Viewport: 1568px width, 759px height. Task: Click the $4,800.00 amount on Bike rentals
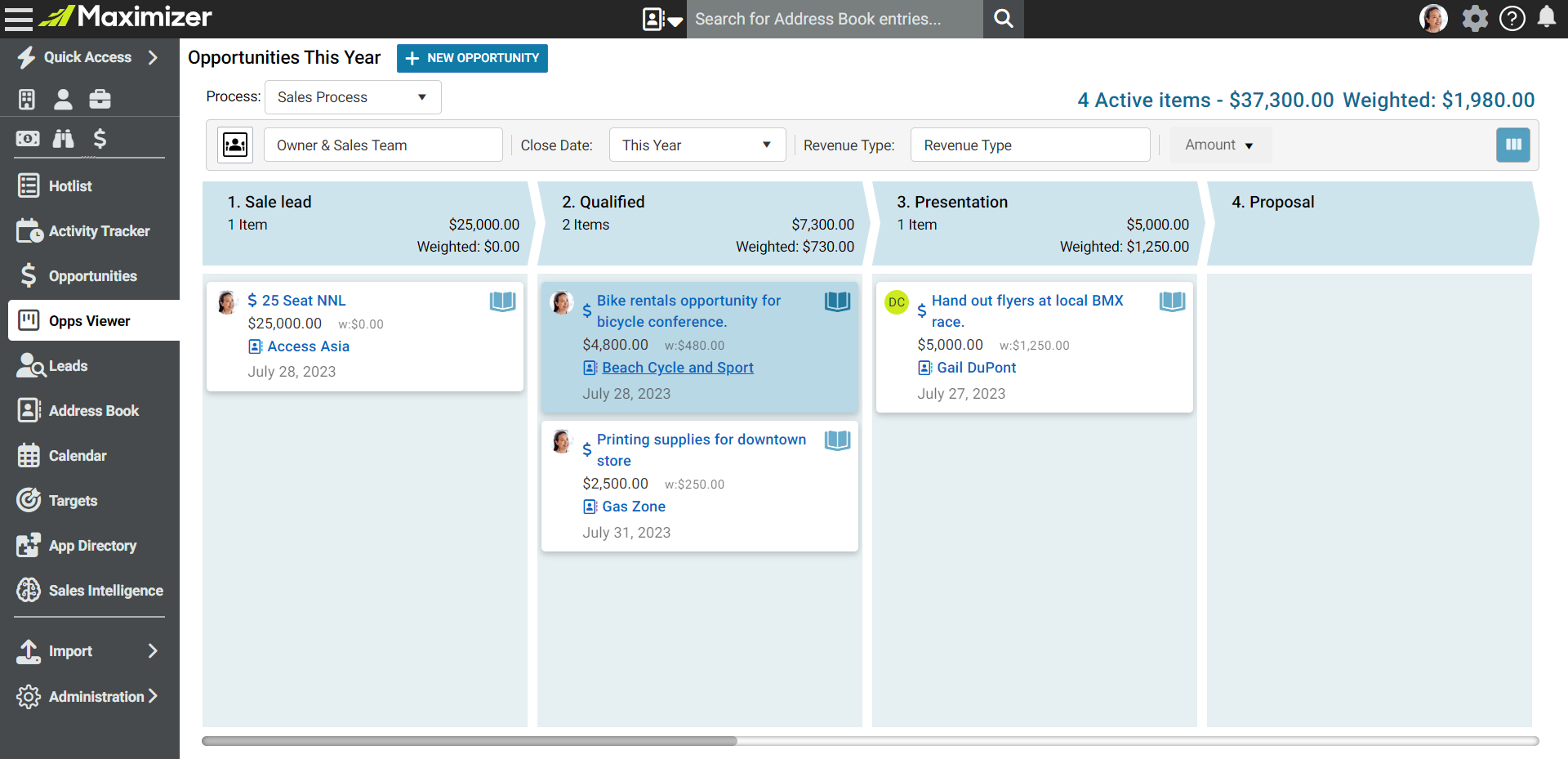tap(615, 345)
